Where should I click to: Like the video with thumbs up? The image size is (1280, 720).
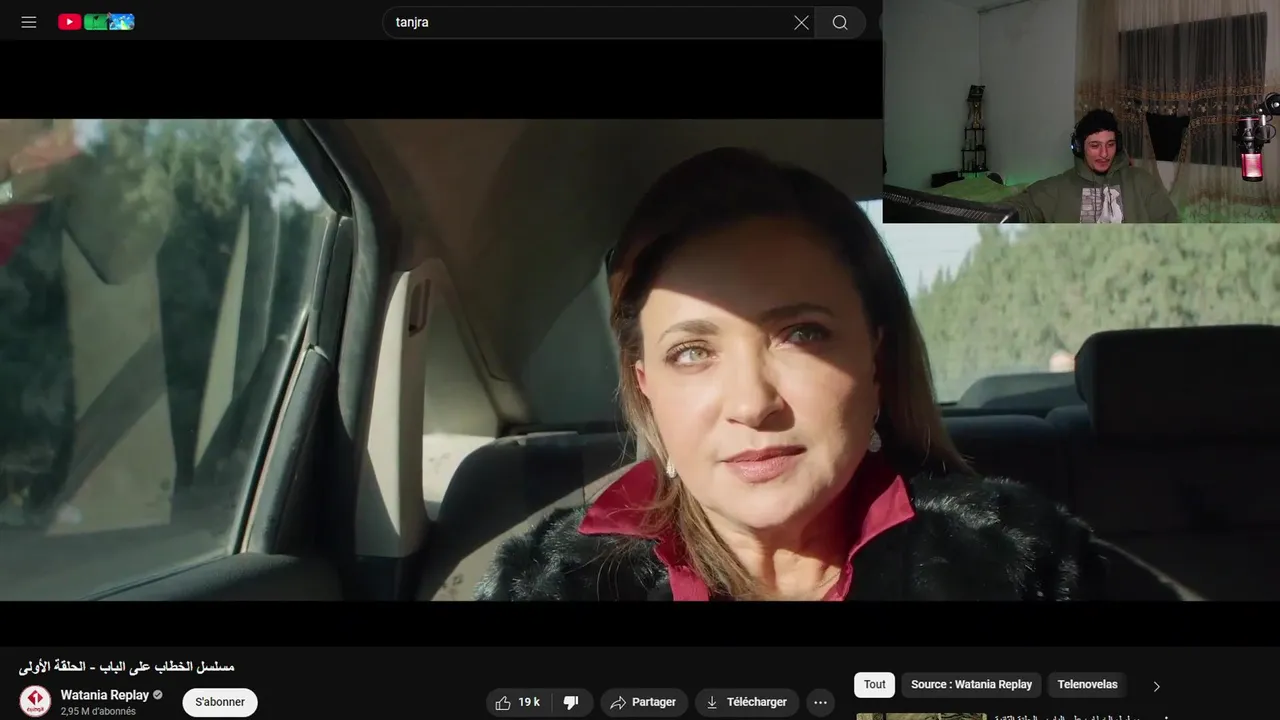click(518, 702)
